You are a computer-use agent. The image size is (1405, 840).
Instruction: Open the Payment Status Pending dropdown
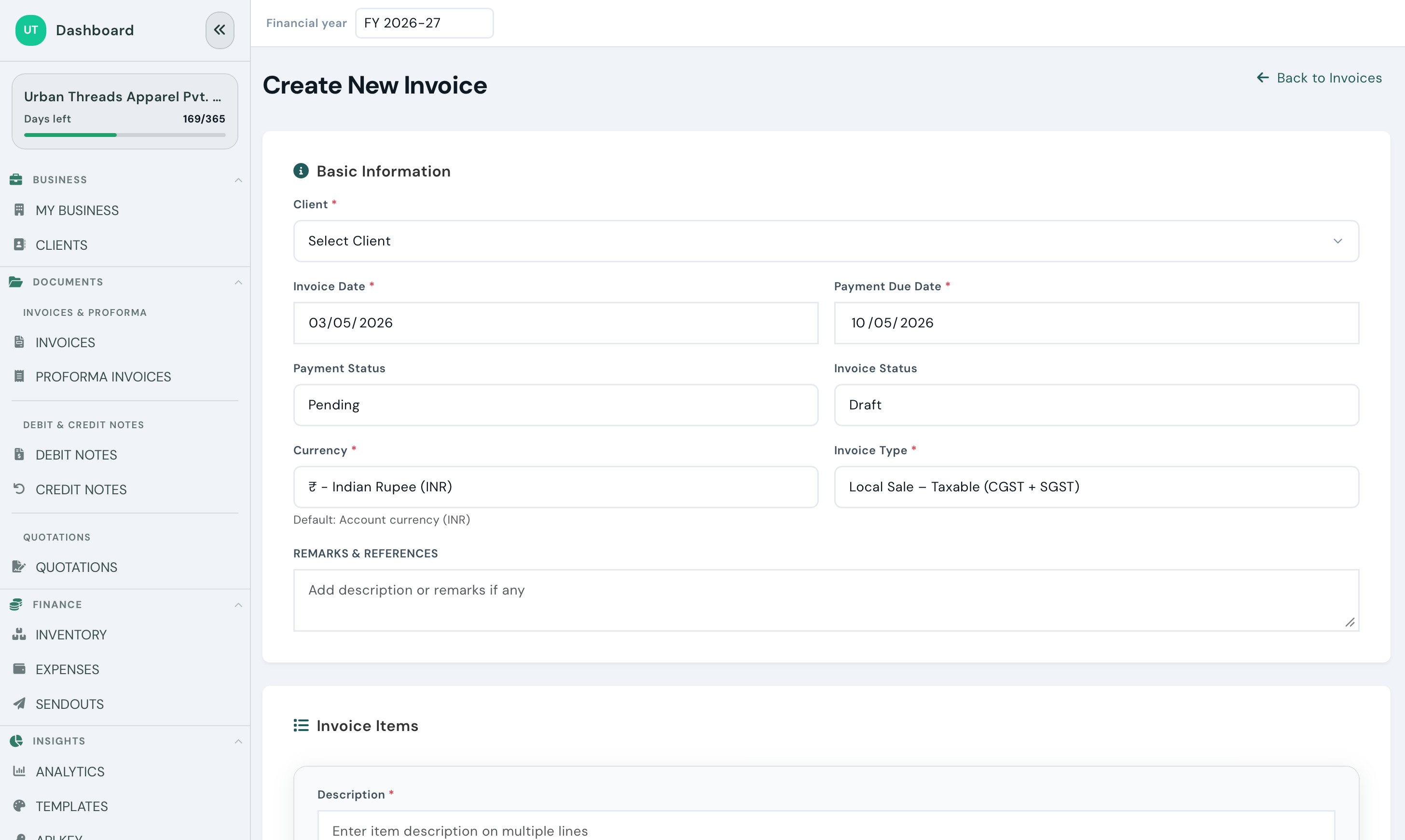coord(555,405)
